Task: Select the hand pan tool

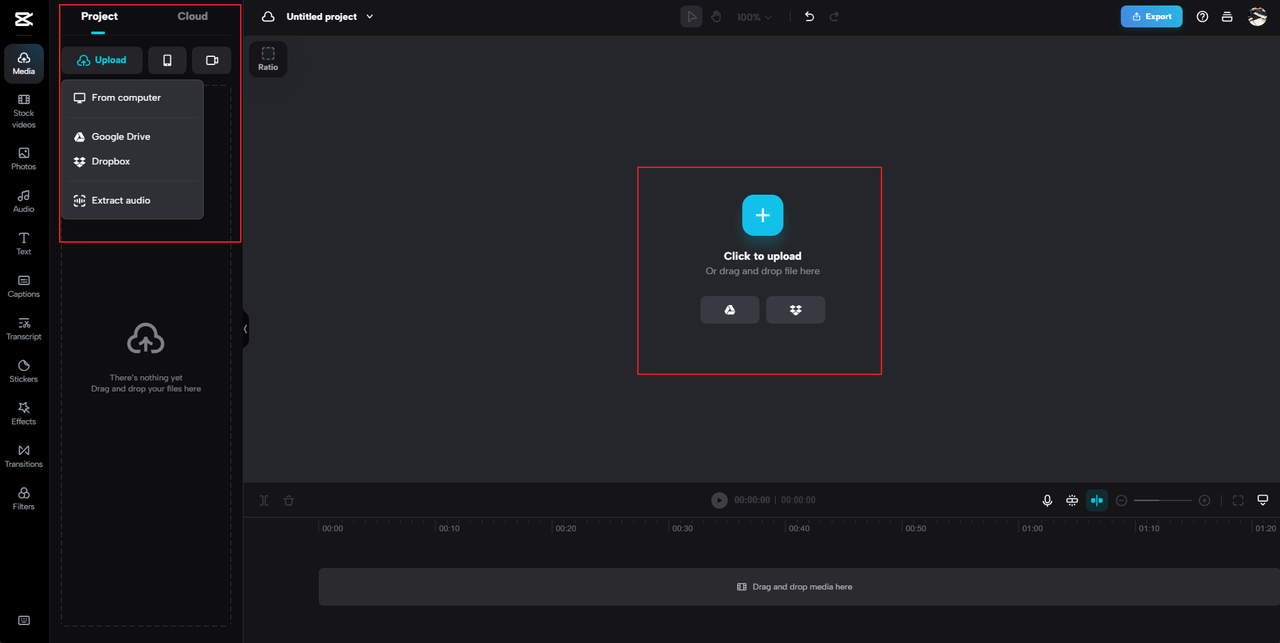Action: click(x=716, y=17)
